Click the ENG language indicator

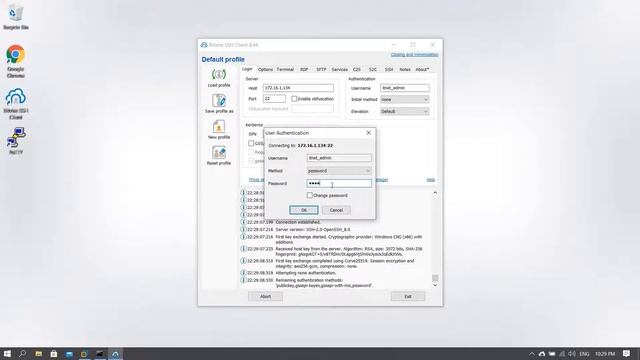click(584, 354)
